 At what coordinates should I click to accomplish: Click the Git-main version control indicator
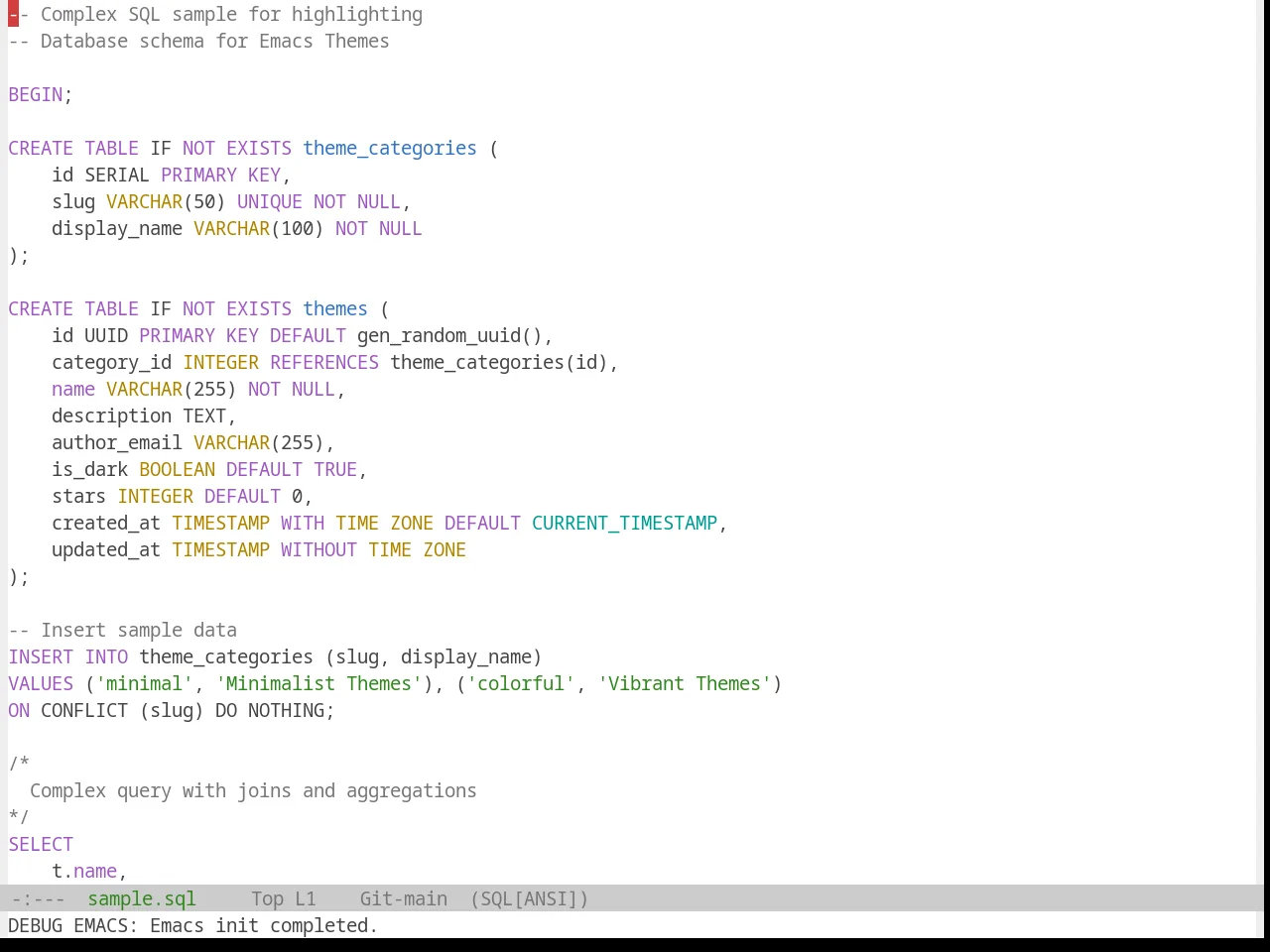point(403,898)
